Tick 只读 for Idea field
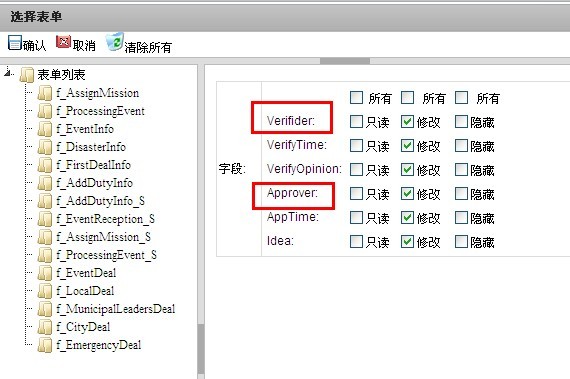Image resolution: width=570 pixels, height=379 pixels. click(x=356, y=242)
